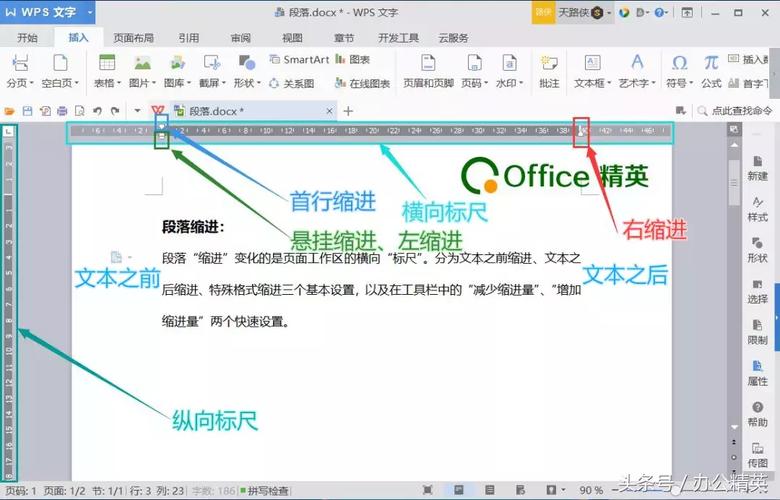This screenshot has height=500, width=780.
Task: Insert 艺术字 word art
Action: pyautogui.click(x=637, y=71)
